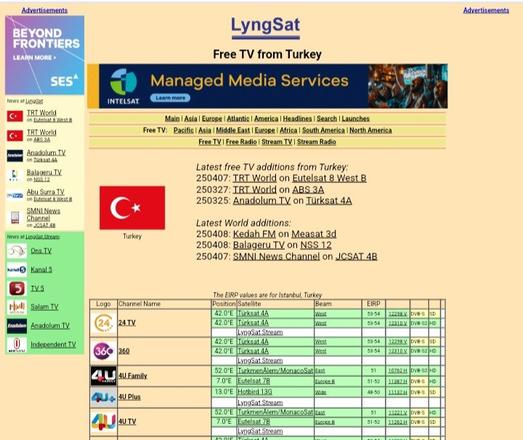Click the Kanal 5 logo icon
This screenshot has width=523, height=440.
(x=17, y=270)
